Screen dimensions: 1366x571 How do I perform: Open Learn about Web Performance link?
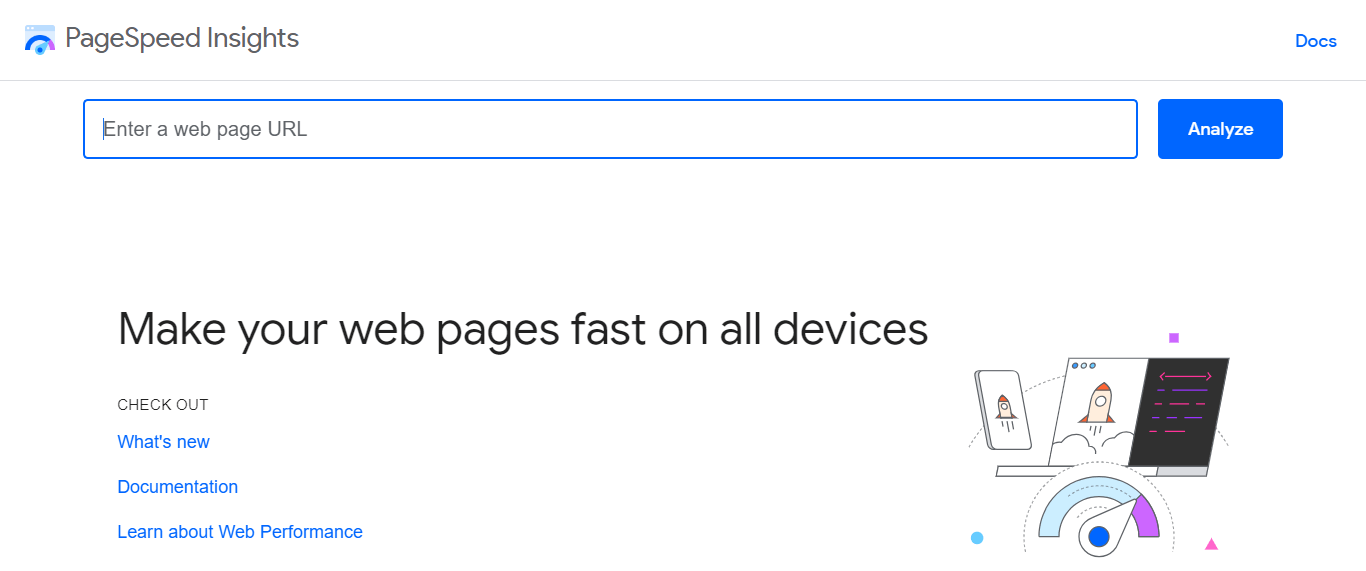point(240,532)
